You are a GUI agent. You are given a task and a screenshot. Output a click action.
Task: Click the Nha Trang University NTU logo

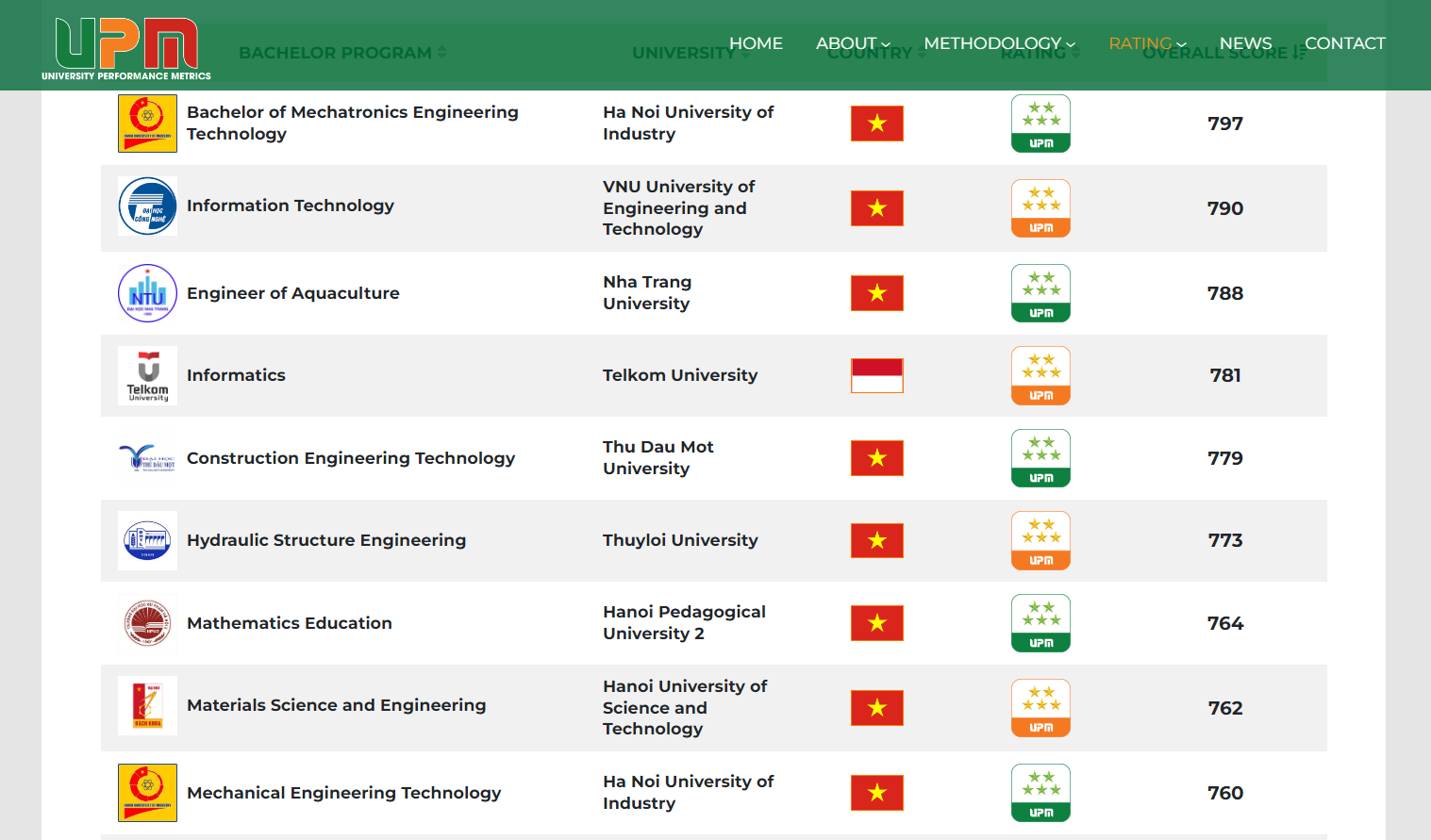(x=147, y=293)
